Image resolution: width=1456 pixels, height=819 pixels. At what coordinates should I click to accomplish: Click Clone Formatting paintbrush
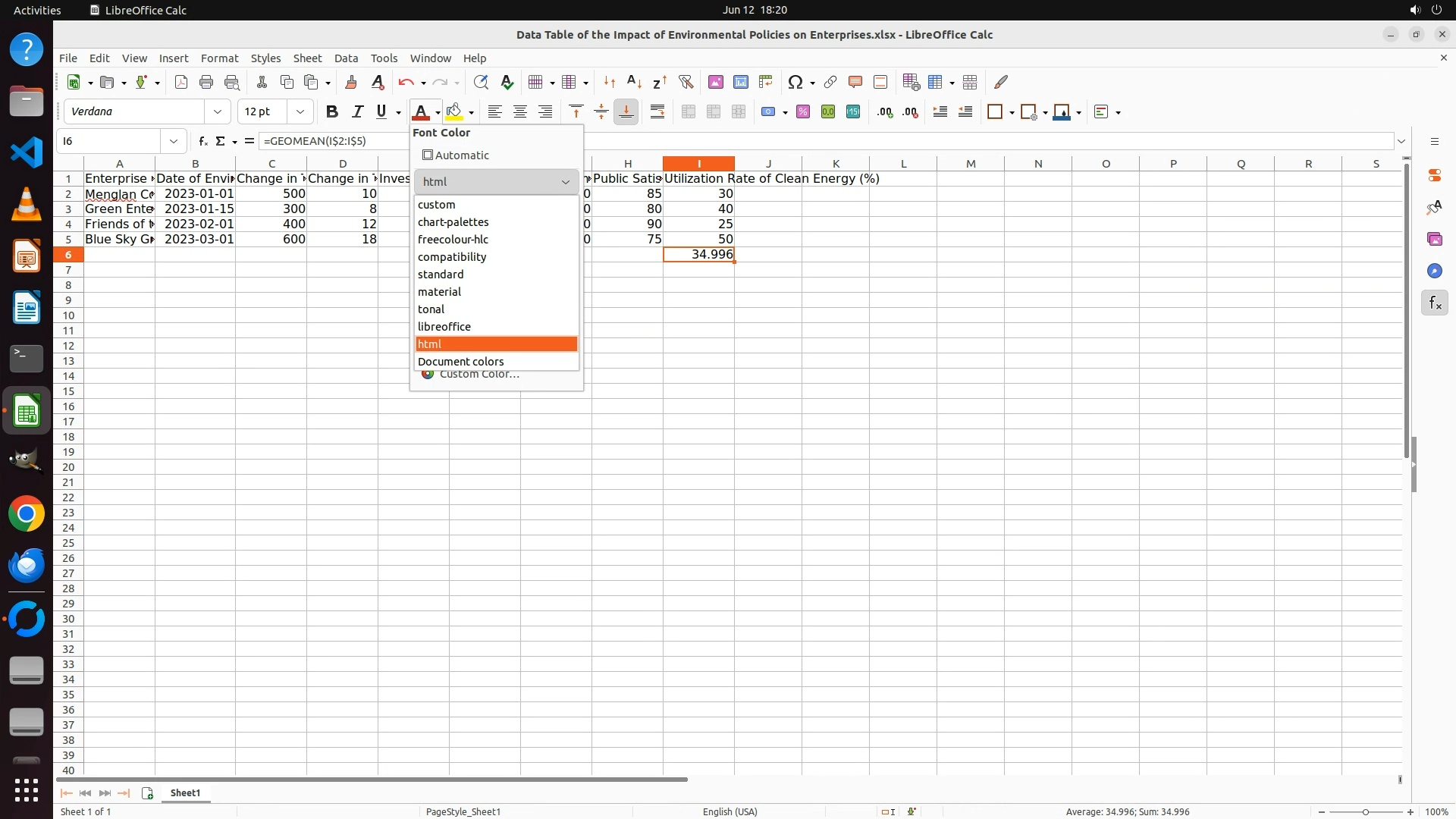(x=350, y=82)
